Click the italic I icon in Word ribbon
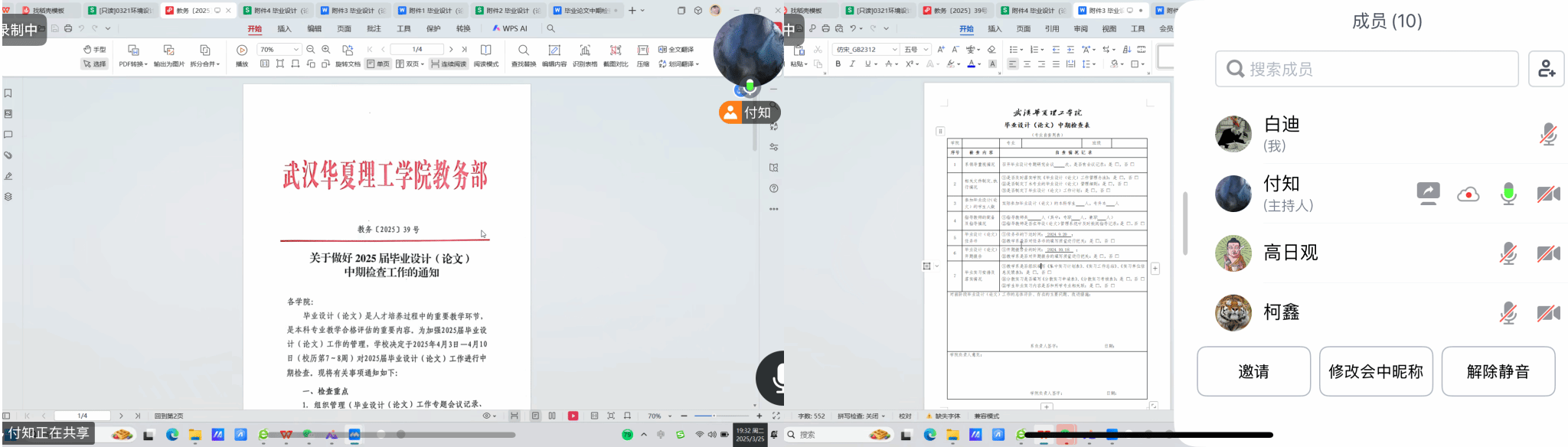1568x447 pixels. click(852, 64)
